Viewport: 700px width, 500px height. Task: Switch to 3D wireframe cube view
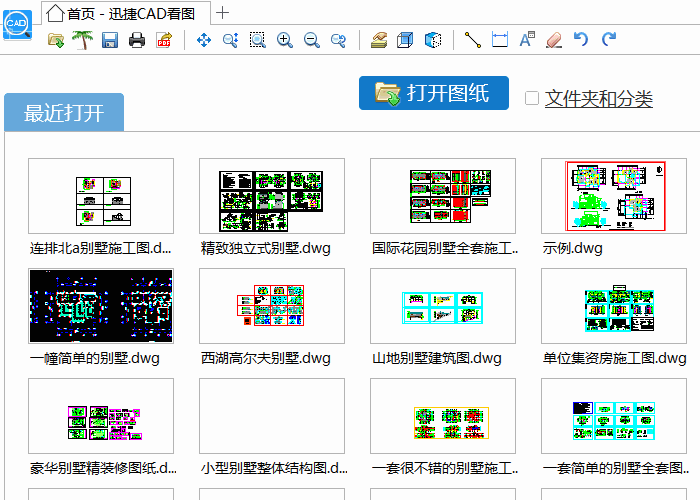point(405,40)
